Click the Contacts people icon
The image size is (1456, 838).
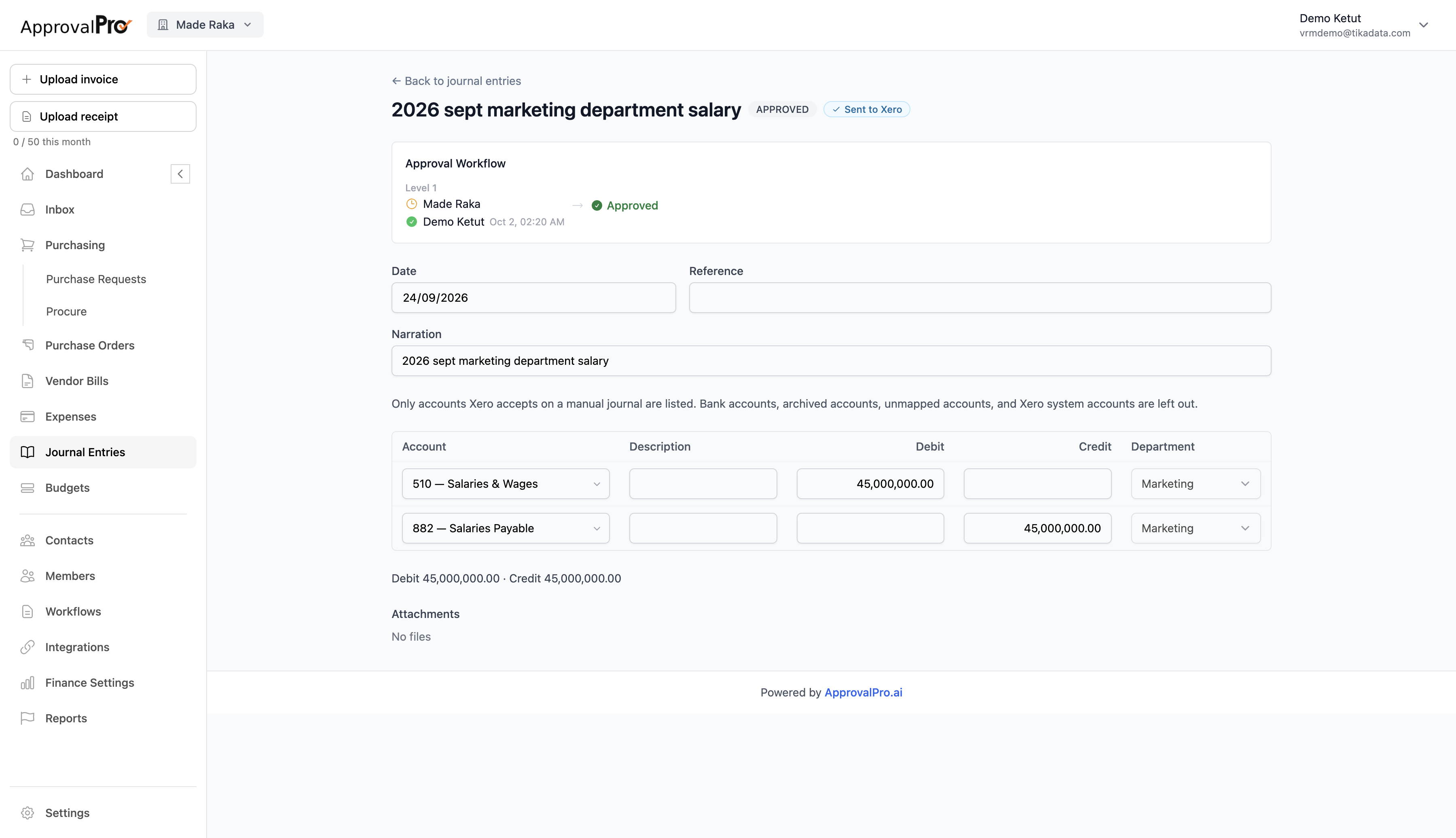(x=27, y=540)
